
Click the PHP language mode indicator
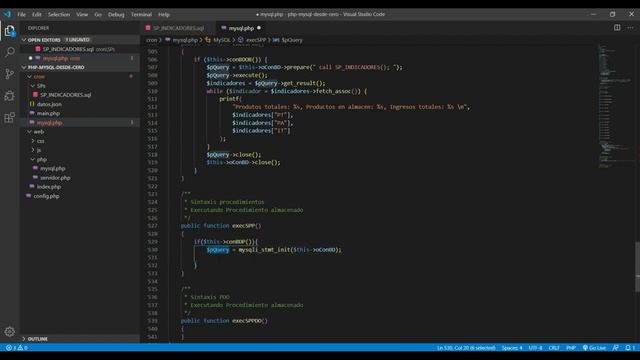[571, 348]
